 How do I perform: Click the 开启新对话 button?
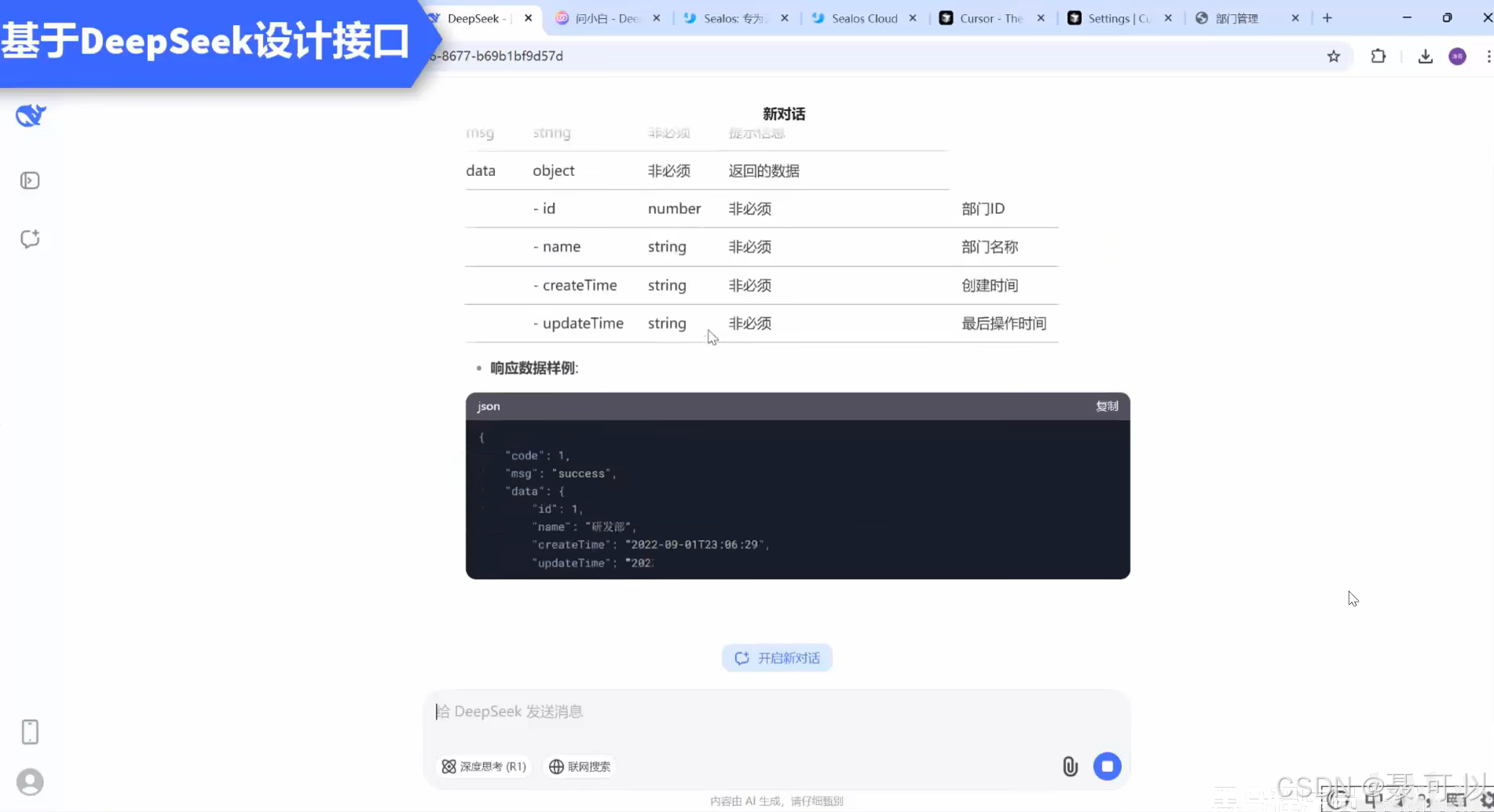coord(777,658)
